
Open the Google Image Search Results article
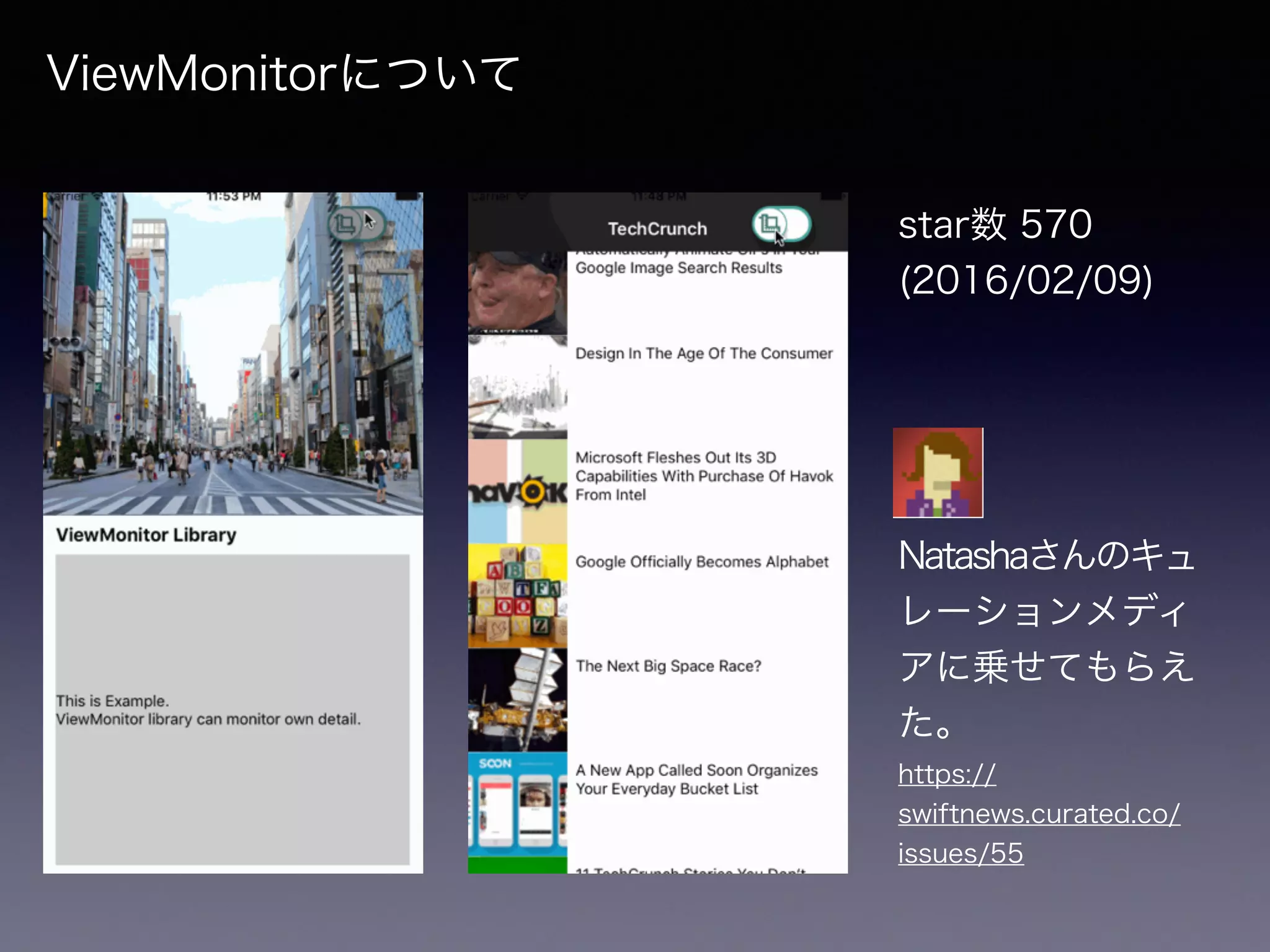(x=678, y=268)
